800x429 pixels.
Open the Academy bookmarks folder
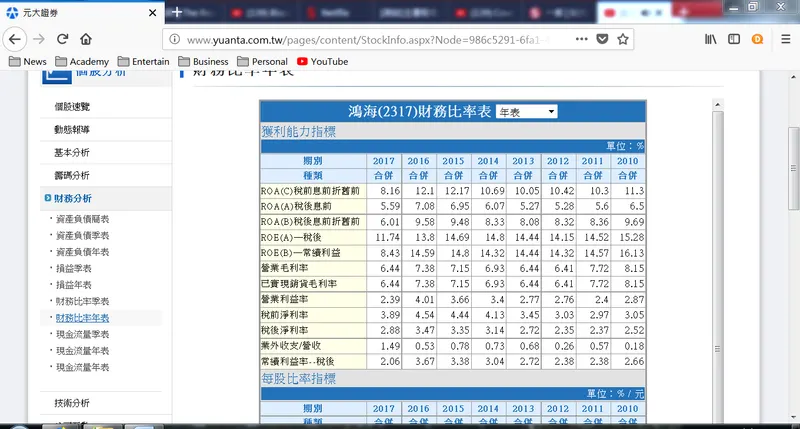pos(82,61)
